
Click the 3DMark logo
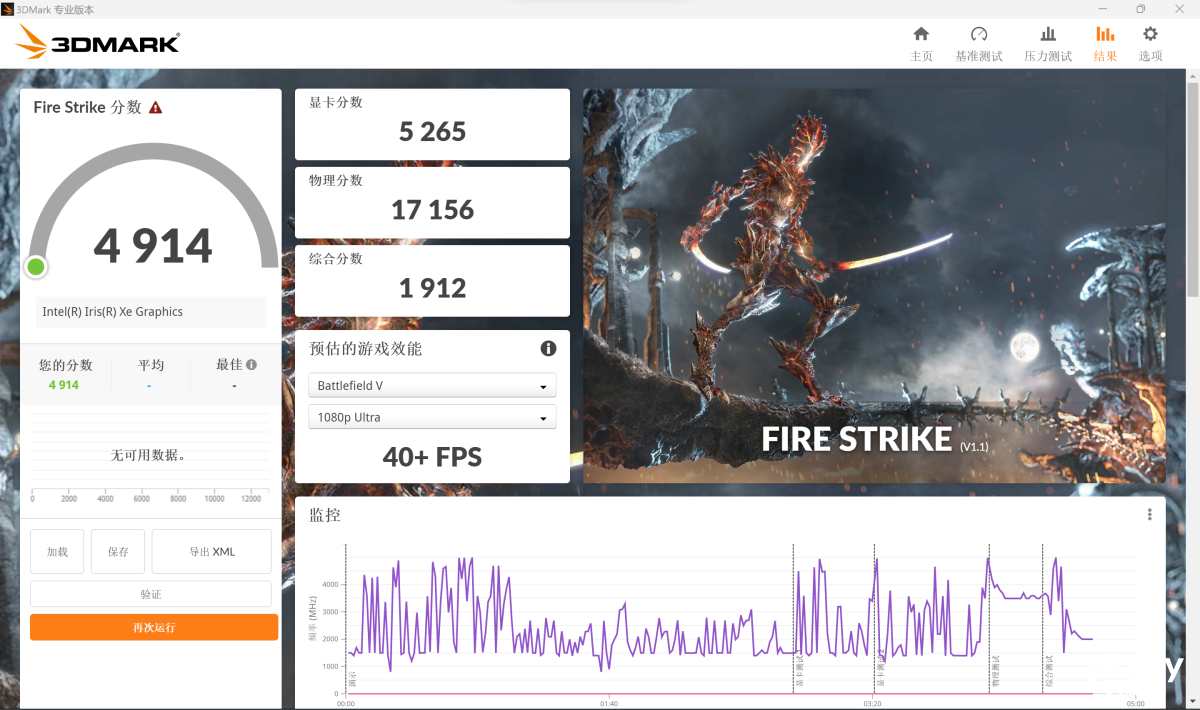(x=98, y=42)
